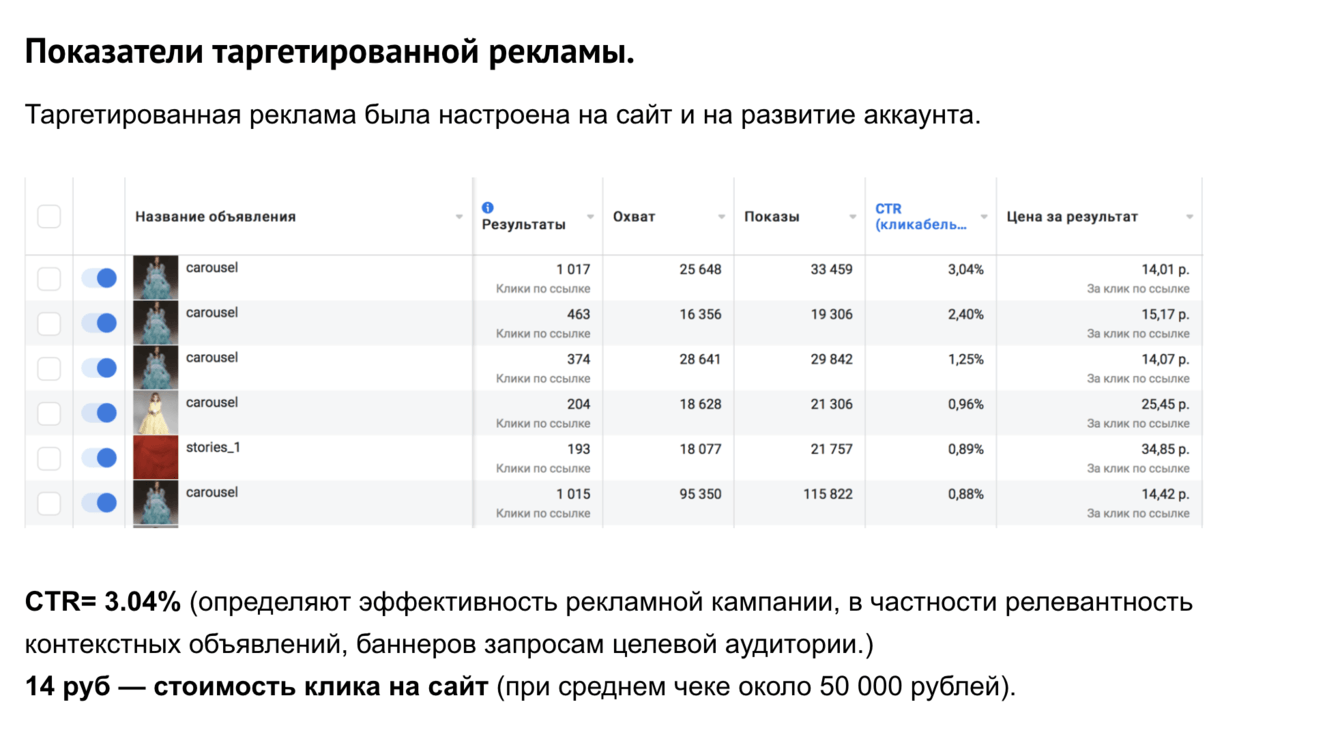Click the 14,01 р. price cell

[x=1165, y=270]
